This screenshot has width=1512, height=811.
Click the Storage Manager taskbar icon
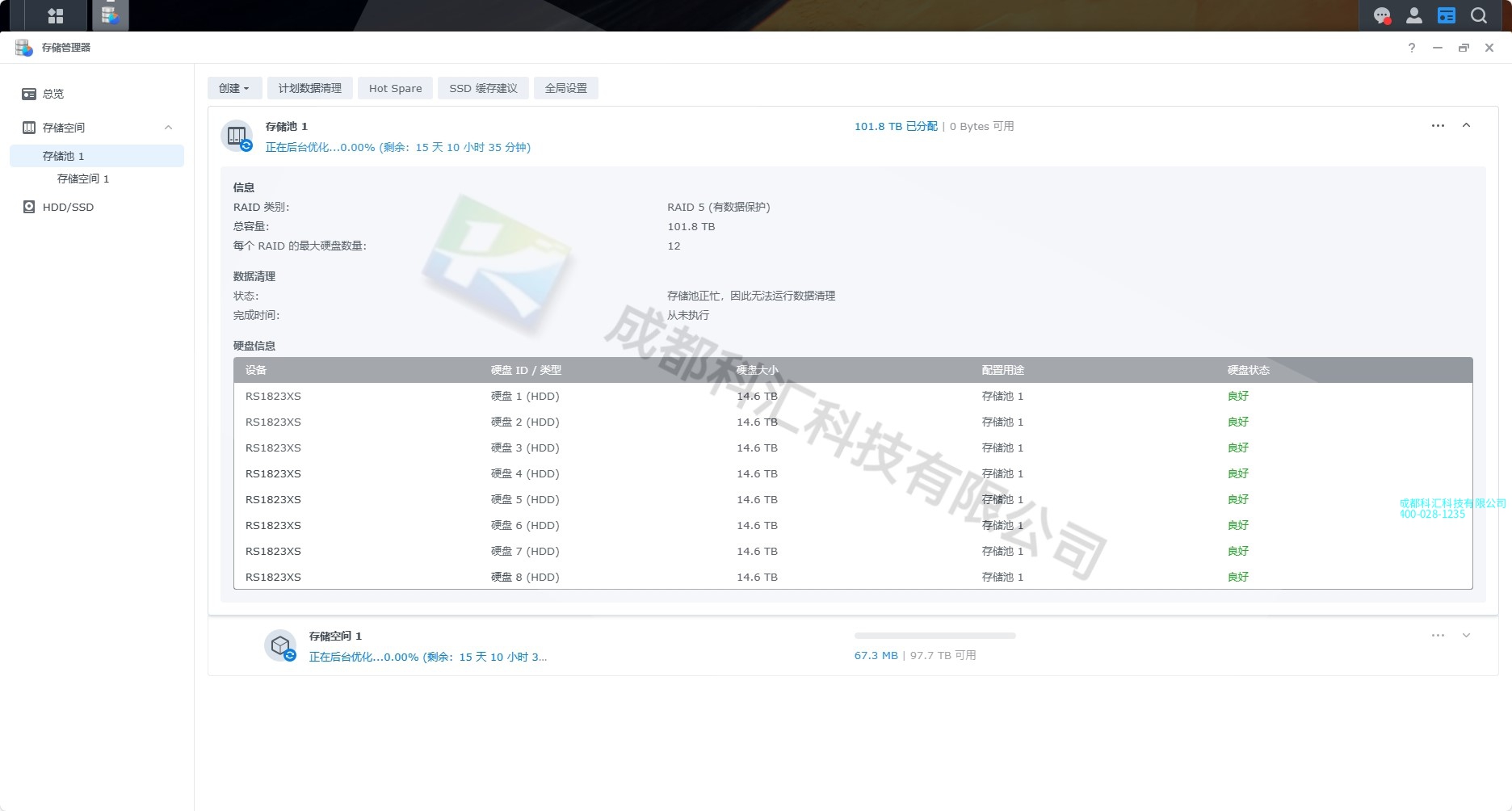111,15
